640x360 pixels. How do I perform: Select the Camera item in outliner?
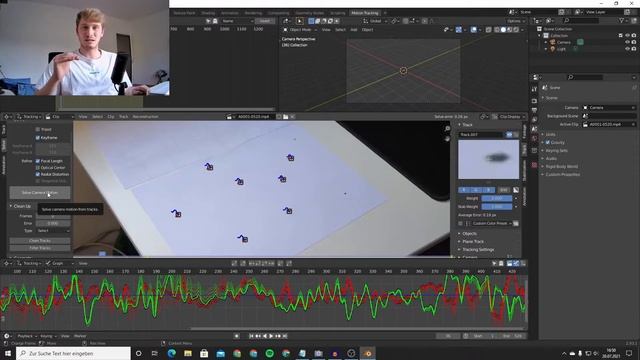(x=563, y=42)
